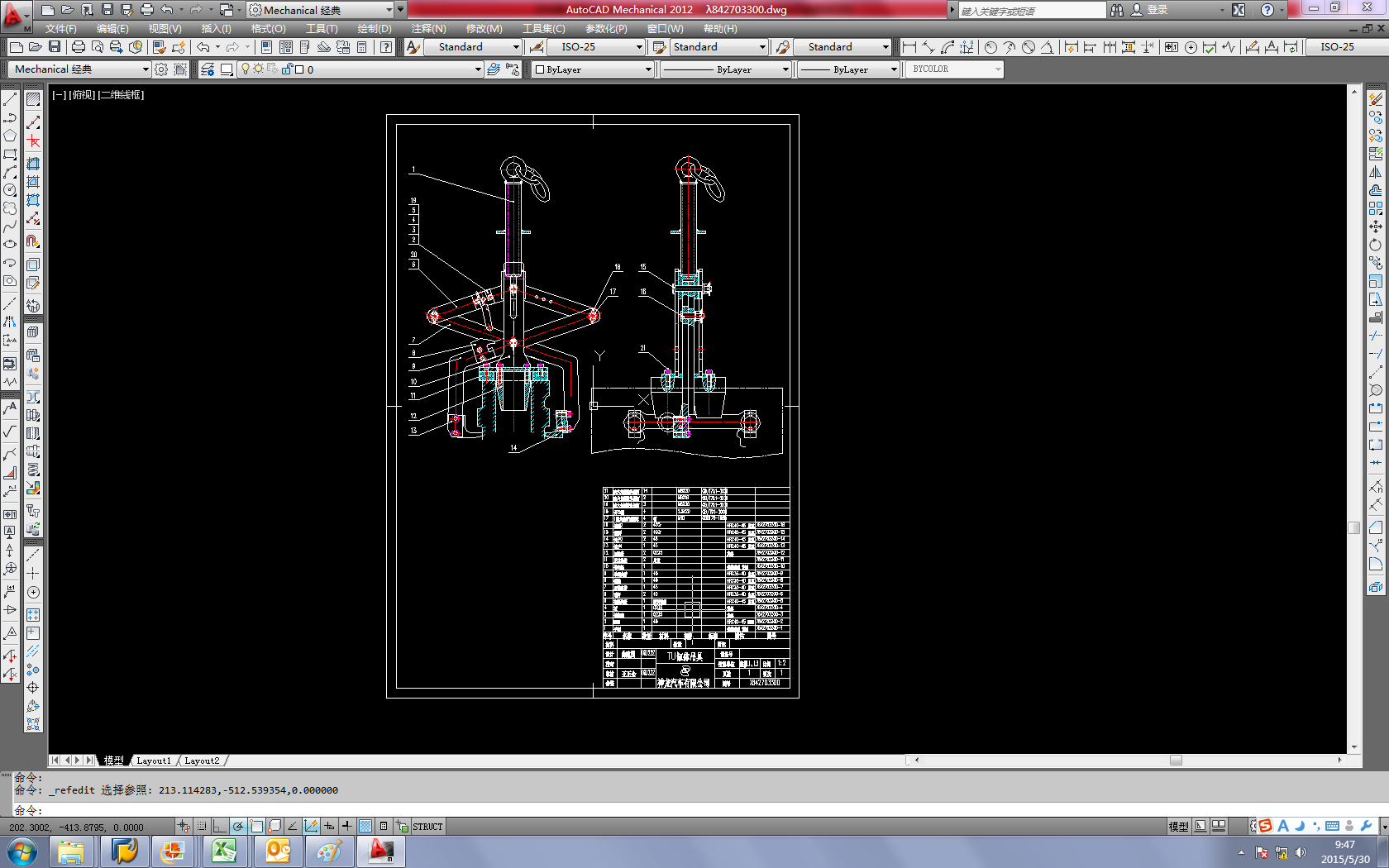Image resolution: width=1389 pixels, height=868 pixels.
Task: Open the ByLayer color dropdown
Action: (593, 69)
